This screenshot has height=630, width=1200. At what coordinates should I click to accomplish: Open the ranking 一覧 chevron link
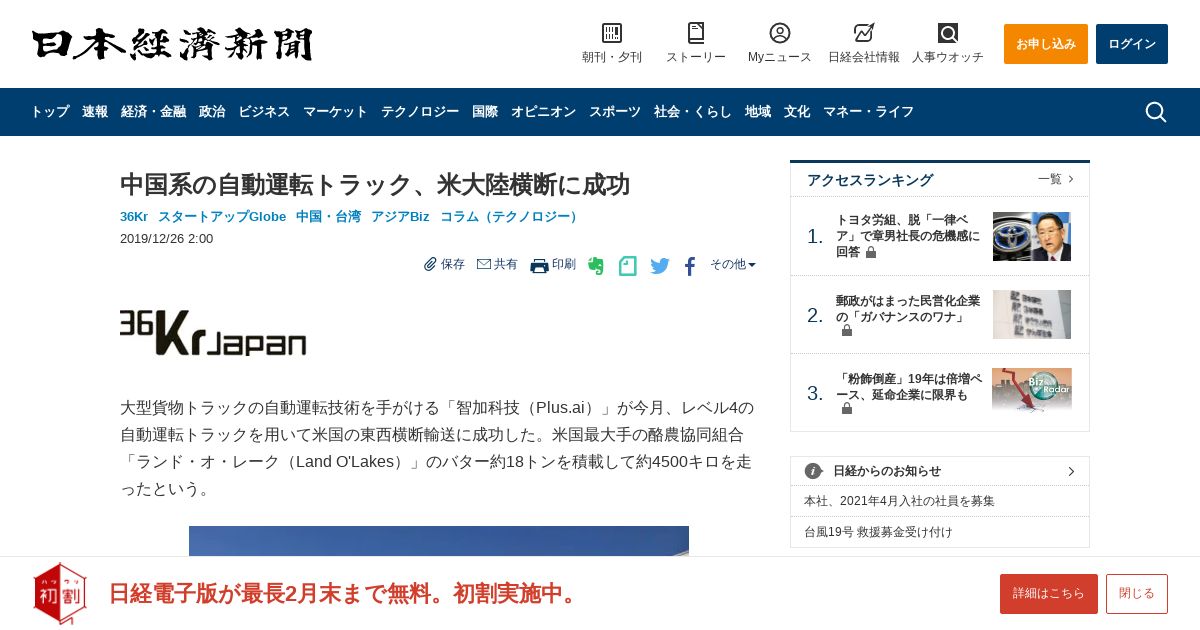(x=1056, y=179)
